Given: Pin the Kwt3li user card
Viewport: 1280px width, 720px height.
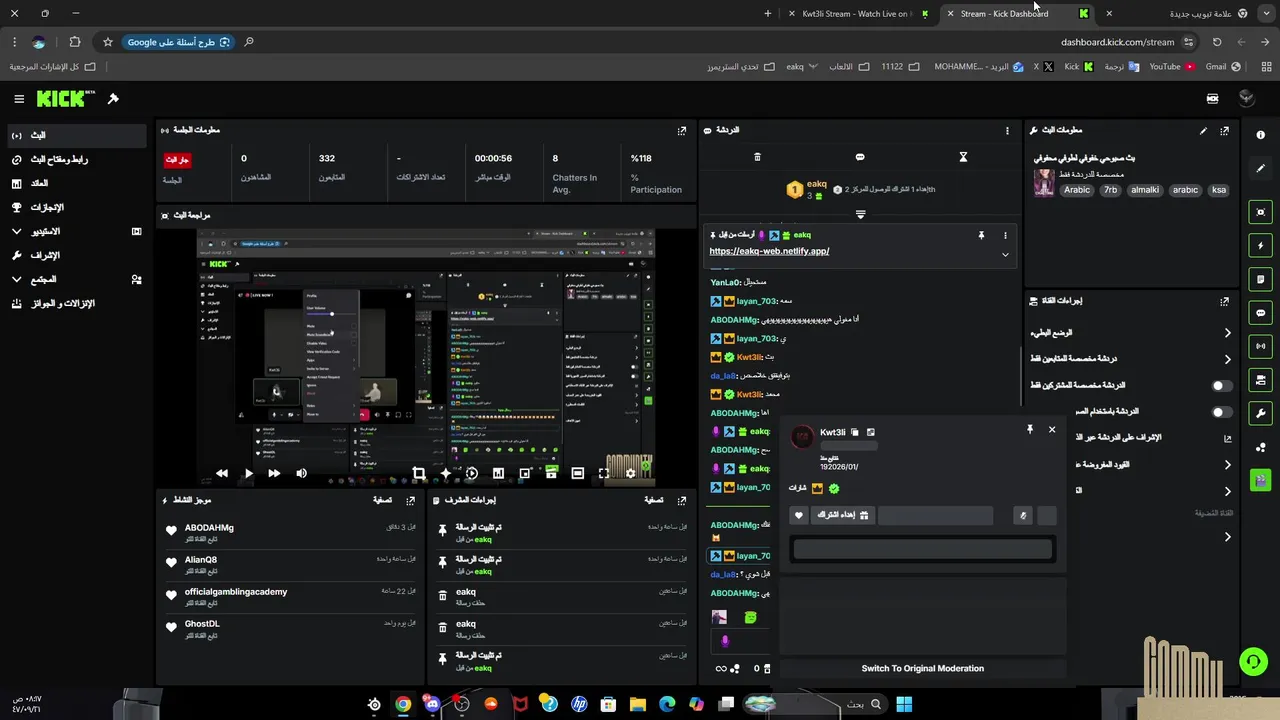Looking at the screenshot, I should coord(1029,429).
